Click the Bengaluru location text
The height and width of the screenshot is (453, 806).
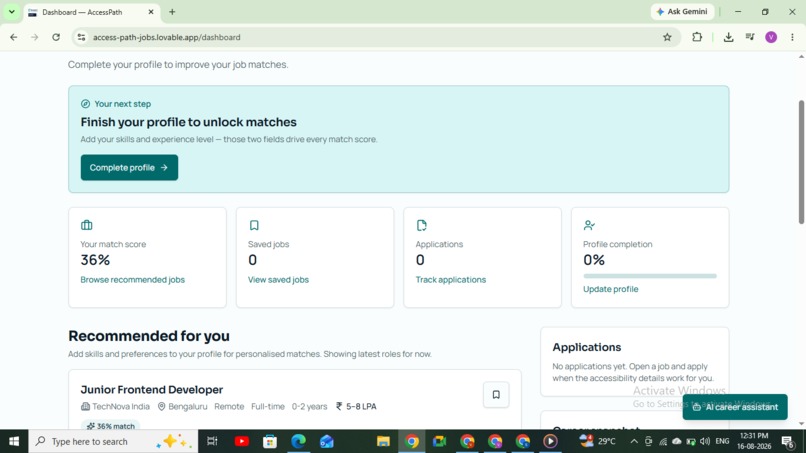(x=188, y=406)
